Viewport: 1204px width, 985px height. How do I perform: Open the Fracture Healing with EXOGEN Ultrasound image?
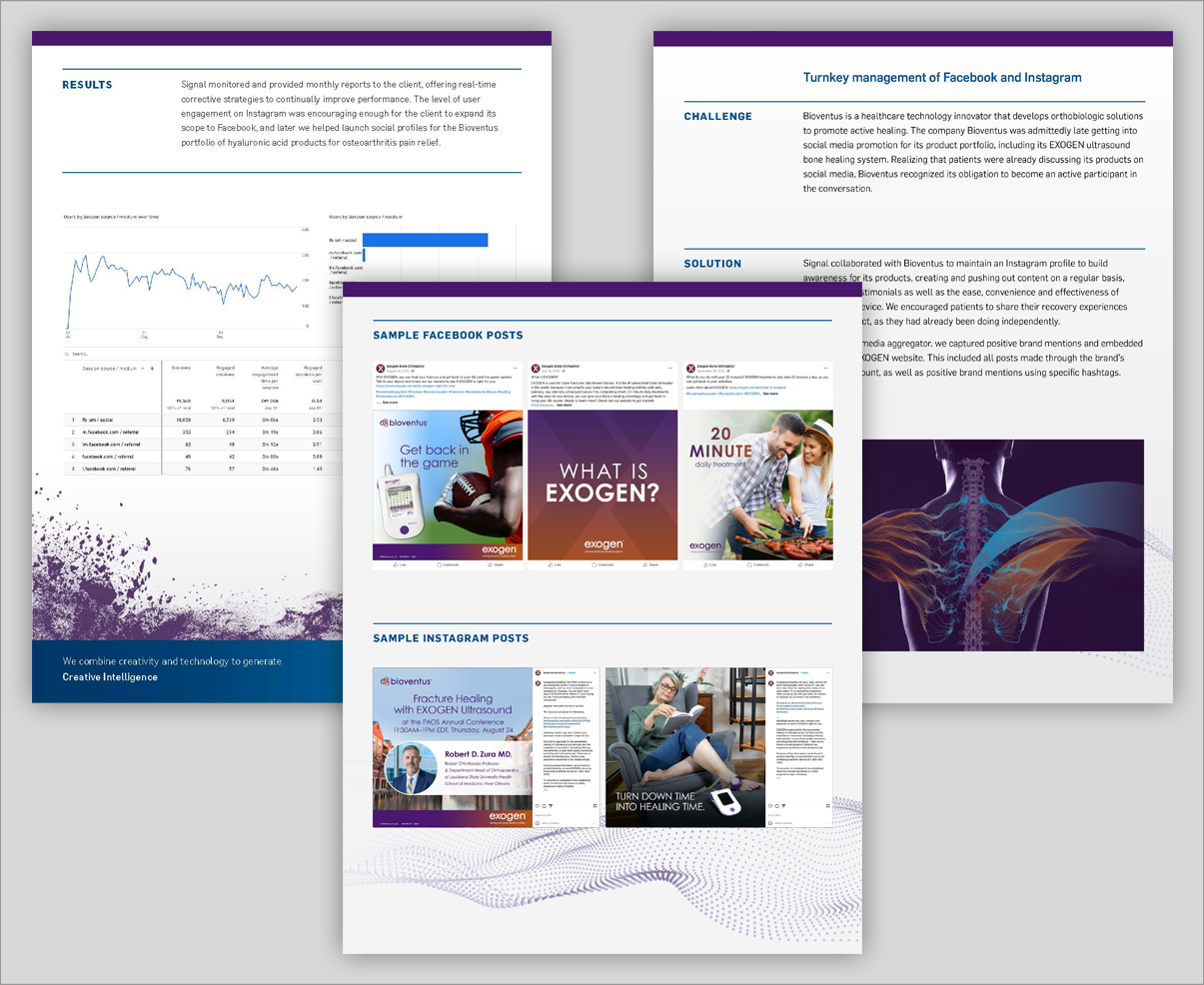point(453,747)
